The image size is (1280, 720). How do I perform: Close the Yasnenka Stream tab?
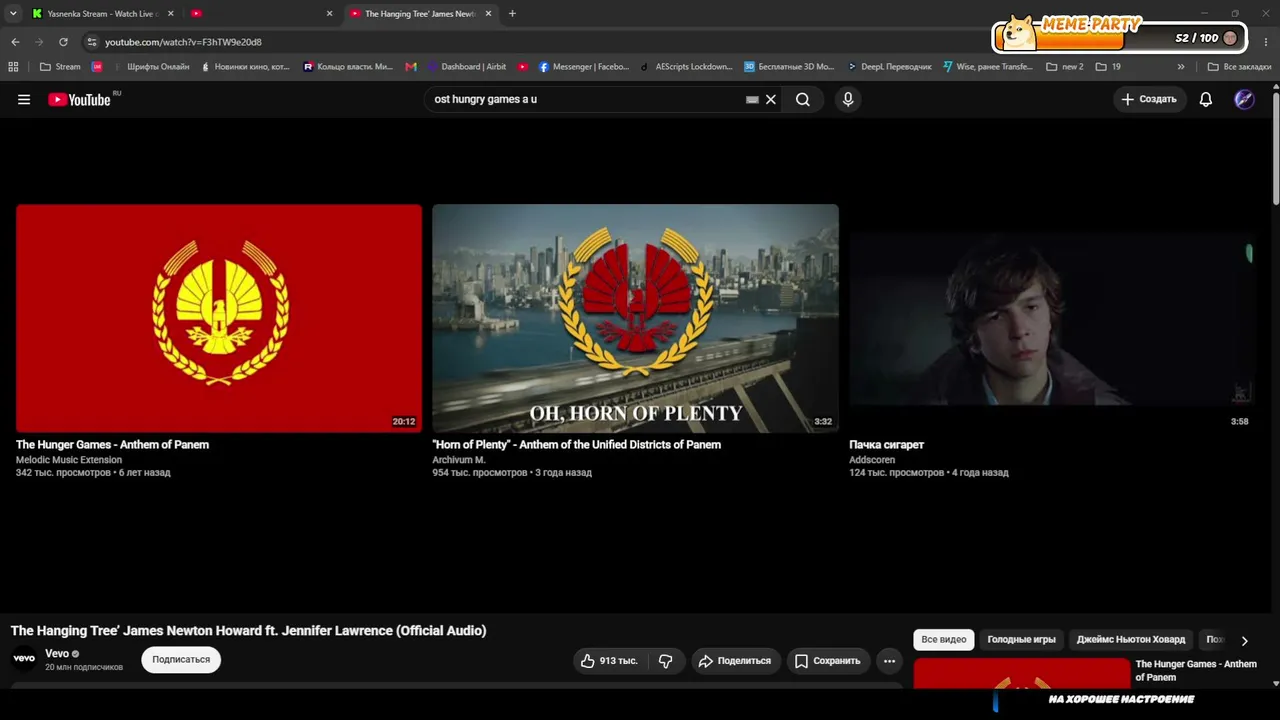pos(171,14)
